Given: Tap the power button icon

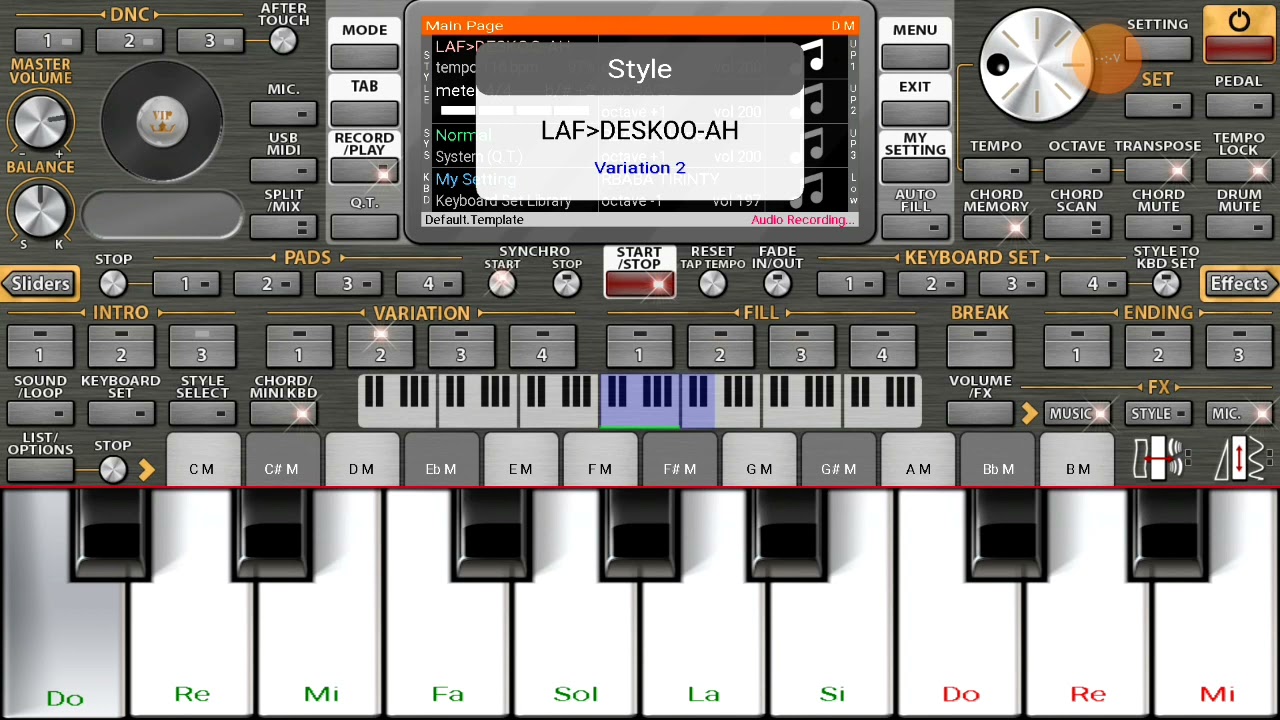Looking at the screenshot, I should coord(1239,22).
